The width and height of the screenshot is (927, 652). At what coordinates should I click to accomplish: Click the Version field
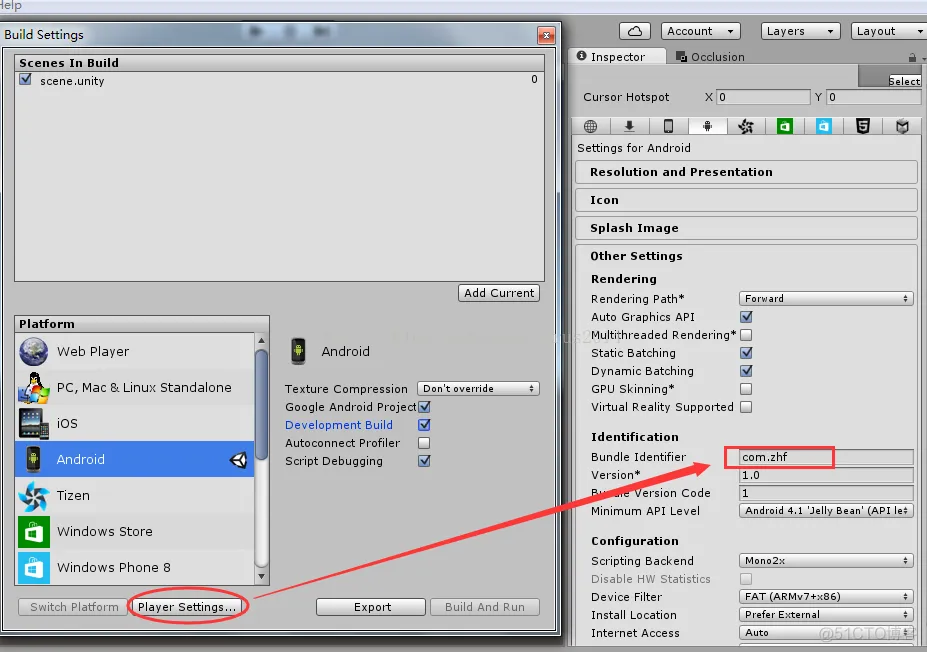click(x=826, y=475)
